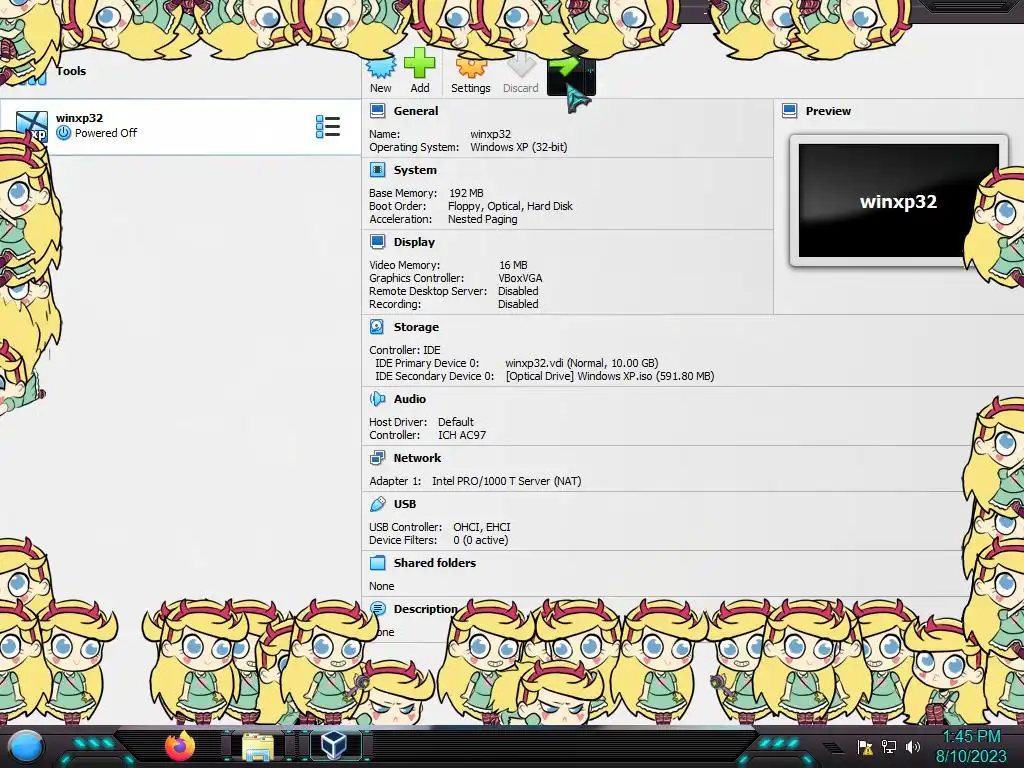Open the Audio section header
The height and width of the screenshot is (768, 1024).
[409, 398]
